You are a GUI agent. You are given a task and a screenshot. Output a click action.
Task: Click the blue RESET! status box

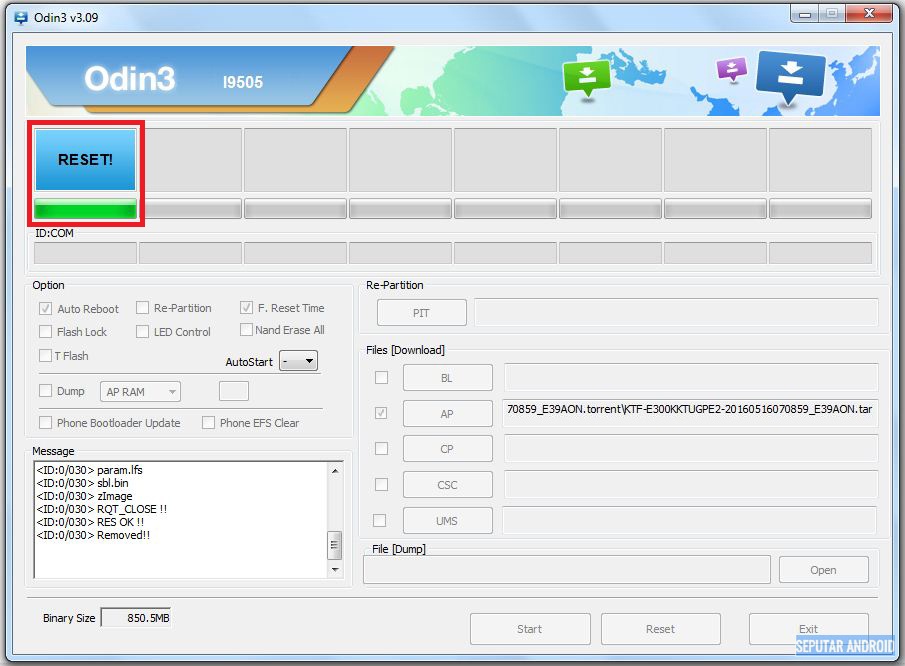tap(85, 160)
